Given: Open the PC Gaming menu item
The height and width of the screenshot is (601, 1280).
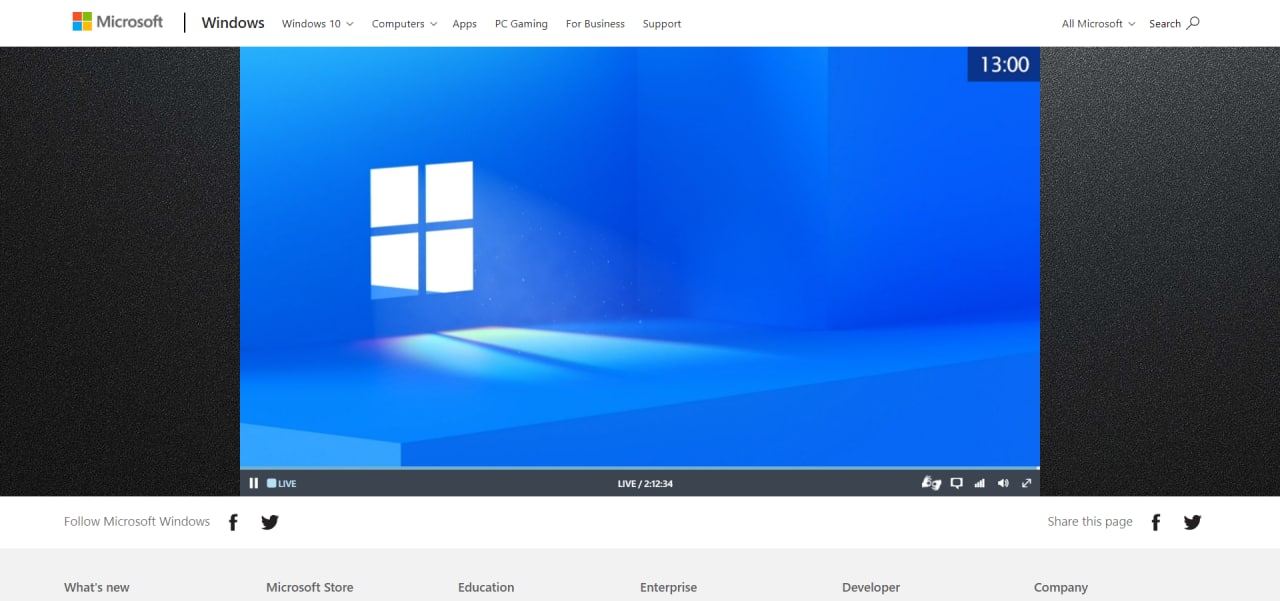Looking at the screenshot, I should click(x=521, y=24).
